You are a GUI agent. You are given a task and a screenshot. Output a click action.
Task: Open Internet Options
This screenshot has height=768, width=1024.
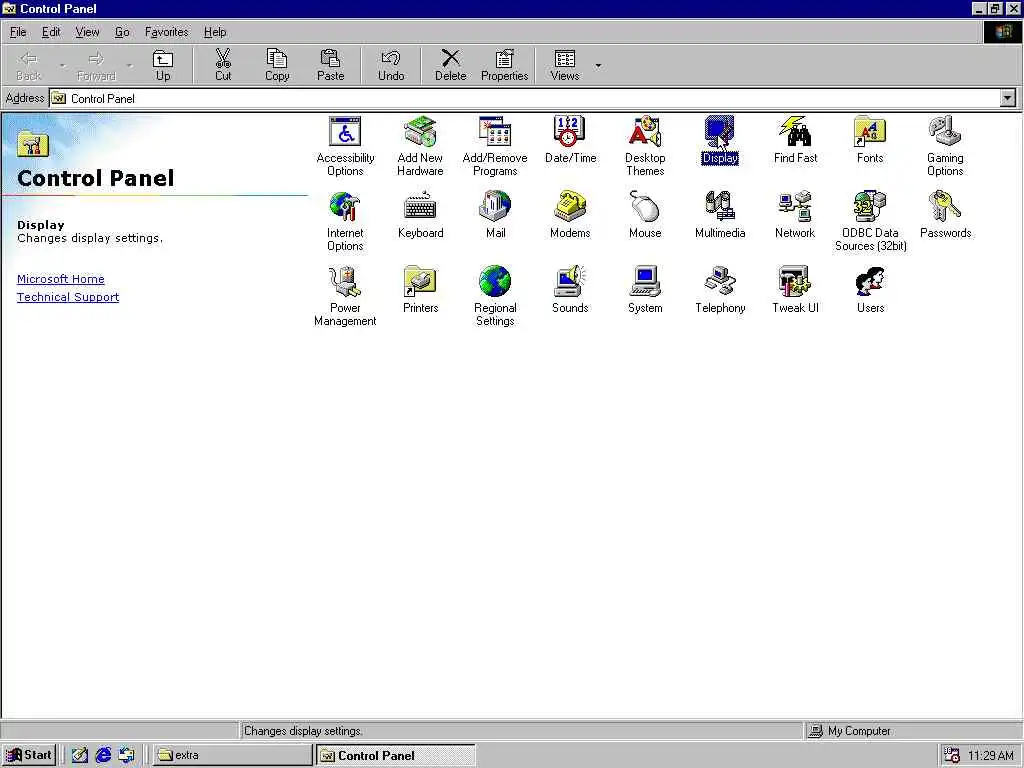tap(345, 221)
